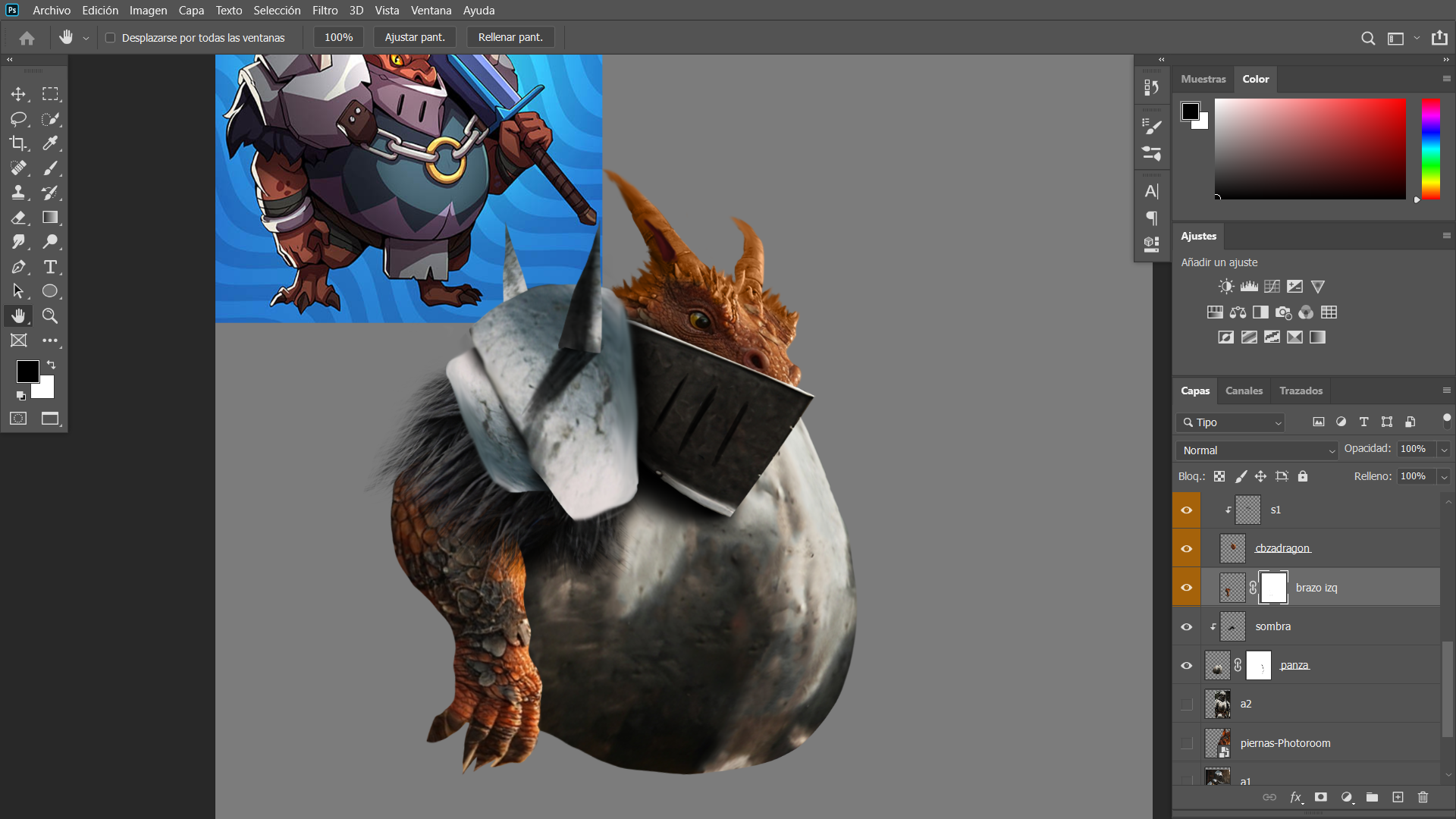The image size is (1456, 819).
Task: Open the Hand tool preset picker
Action: [x=86, y=38]
